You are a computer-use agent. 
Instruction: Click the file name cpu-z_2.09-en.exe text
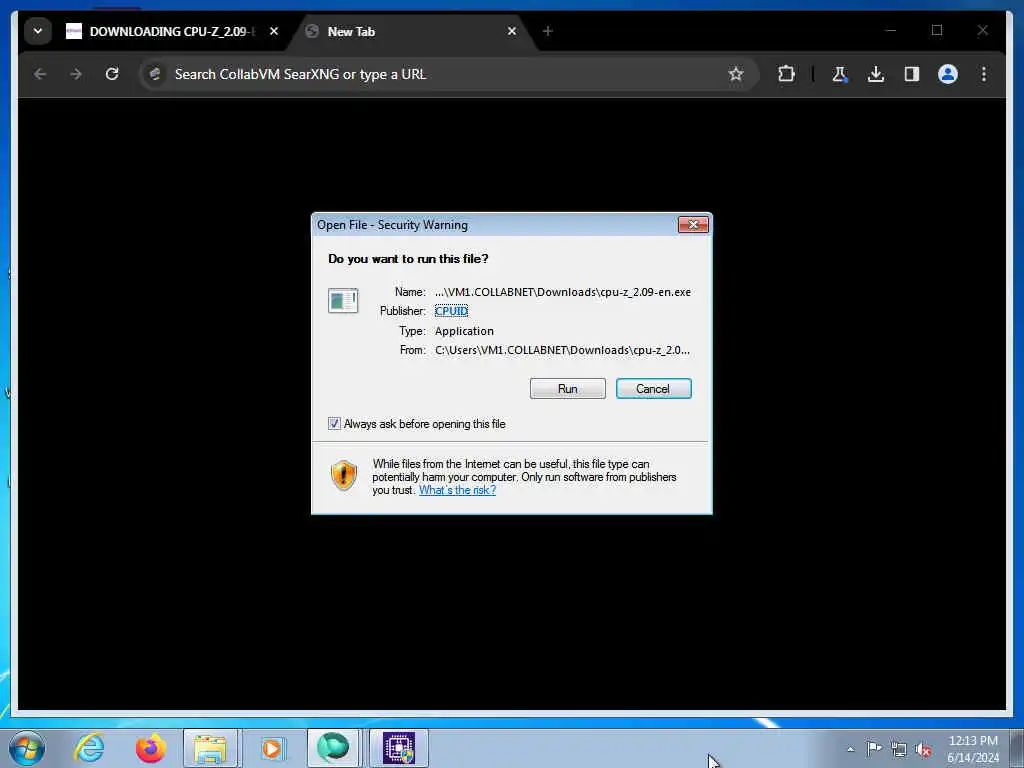(647, 292)
